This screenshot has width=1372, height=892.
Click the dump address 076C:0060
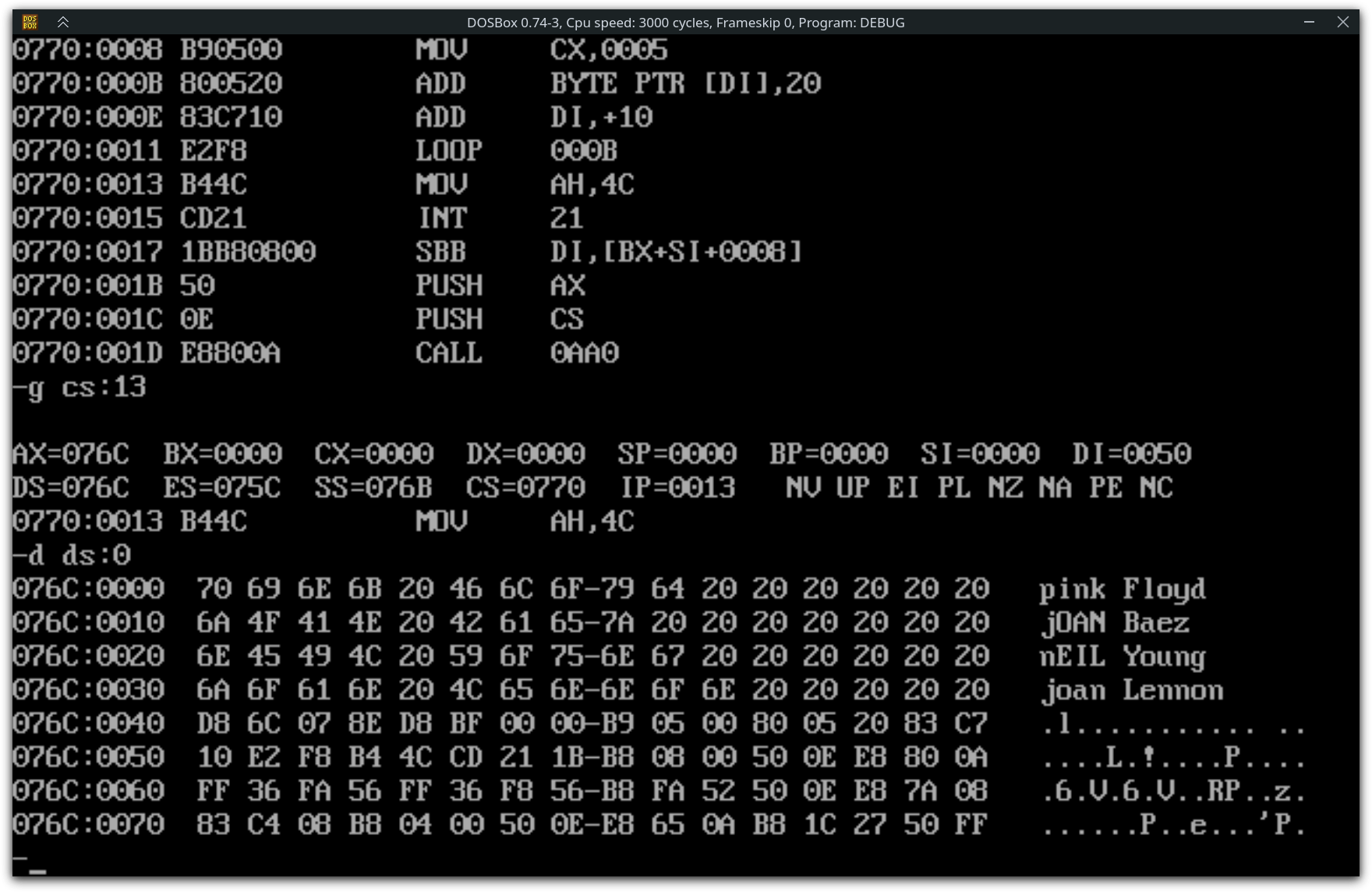[x=88, y=791]
